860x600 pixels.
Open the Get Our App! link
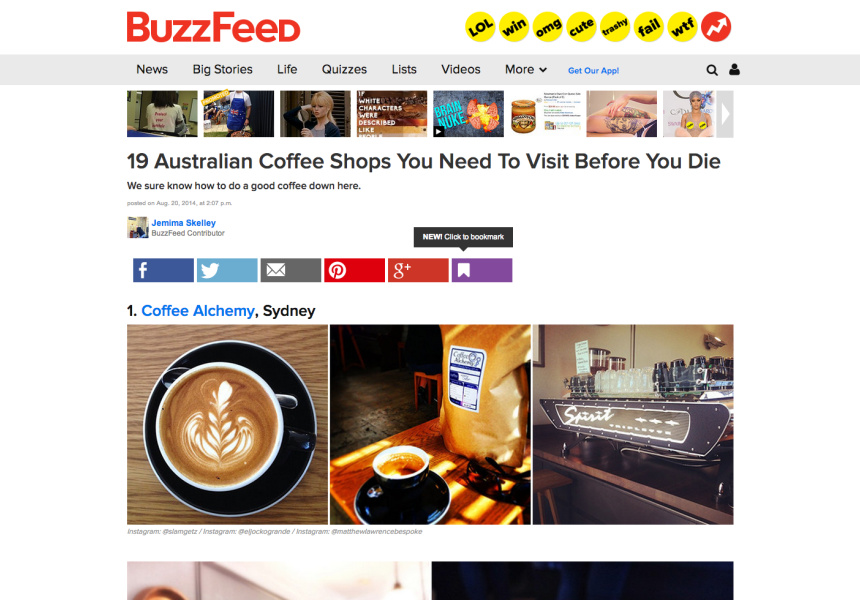pyautogui.click(x=593, y=71)
